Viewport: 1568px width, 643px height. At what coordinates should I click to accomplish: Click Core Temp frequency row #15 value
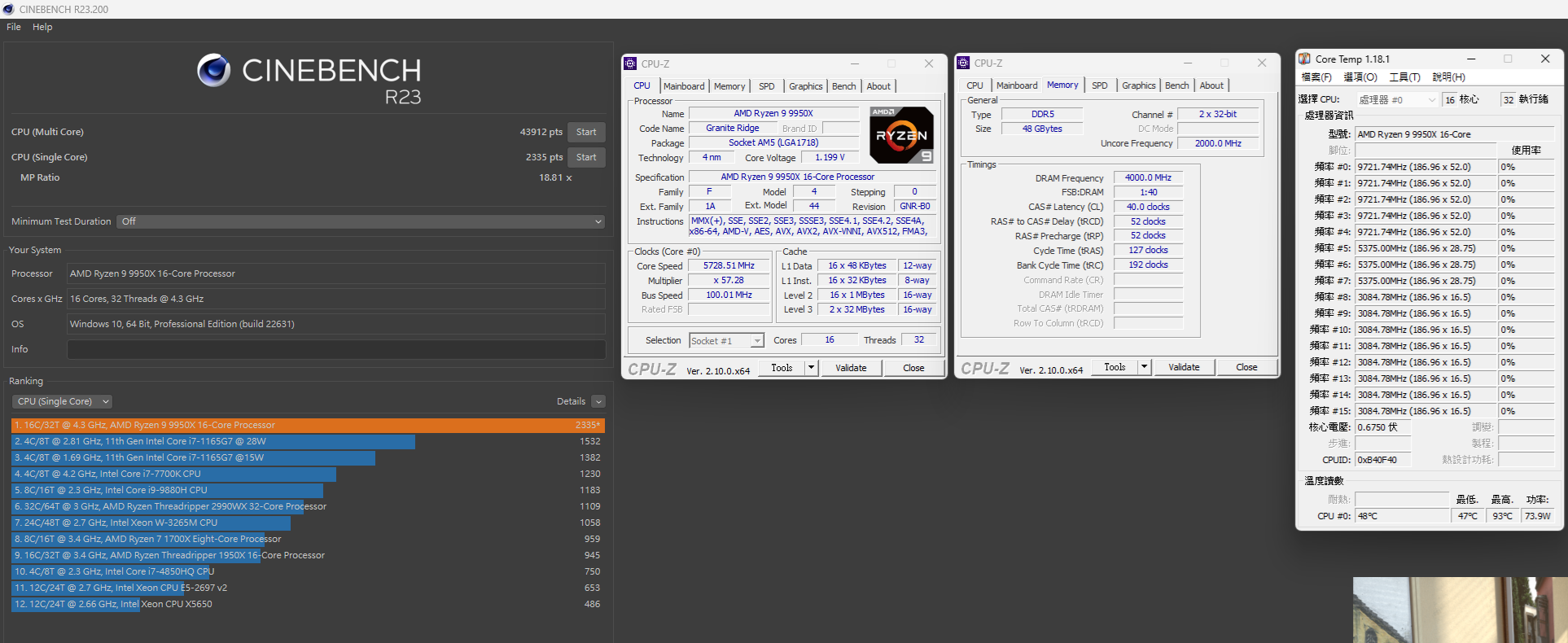(x=1425, y=411)
